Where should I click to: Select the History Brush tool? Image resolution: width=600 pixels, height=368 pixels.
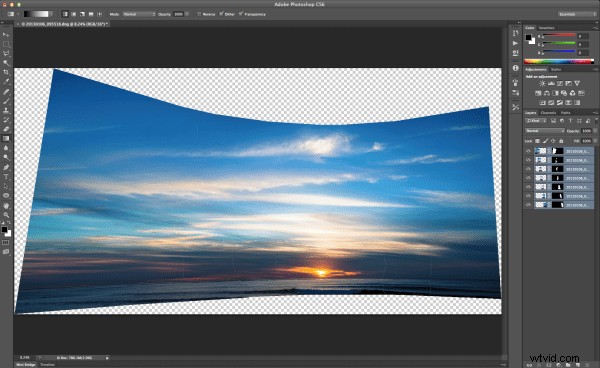pyautogui.click(x=6, y=120)
